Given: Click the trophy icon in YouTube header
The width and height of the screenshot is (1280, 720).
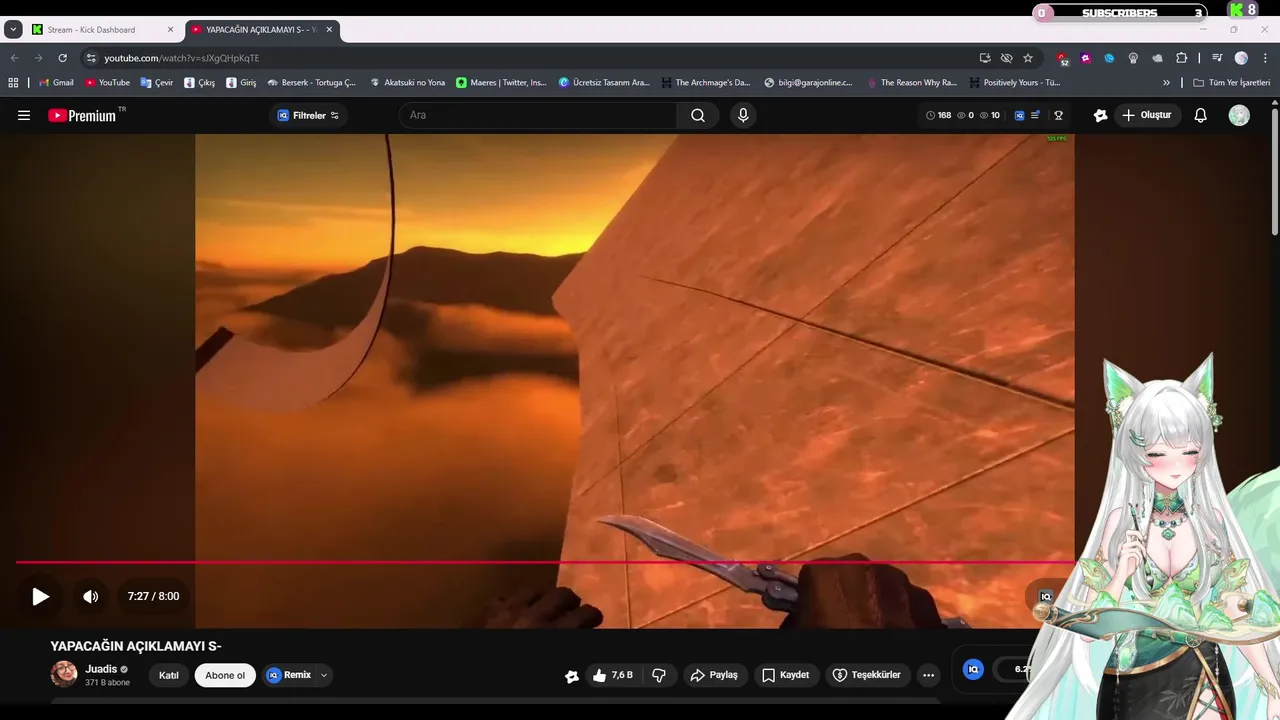Looking at the screenshot, I should pyautogui.click(x=1059, y=115).
